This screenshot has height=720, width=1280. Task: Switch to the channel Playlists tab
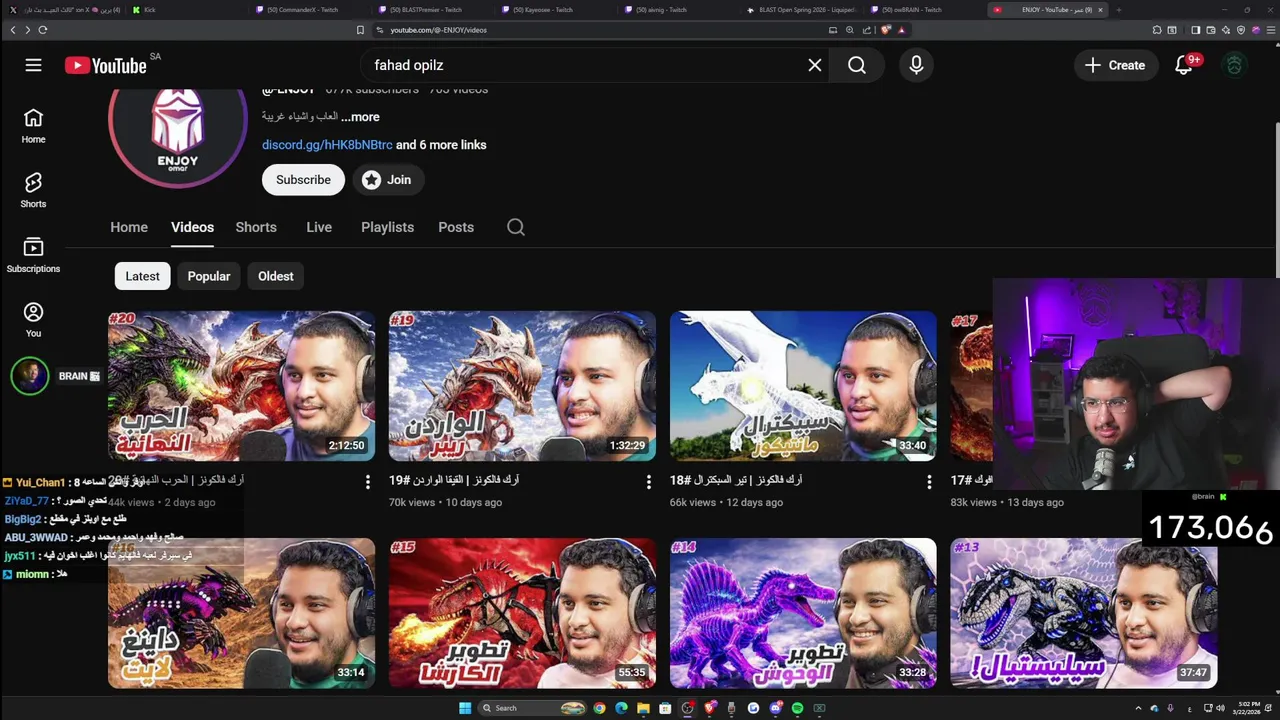click(x=387, y=227)
